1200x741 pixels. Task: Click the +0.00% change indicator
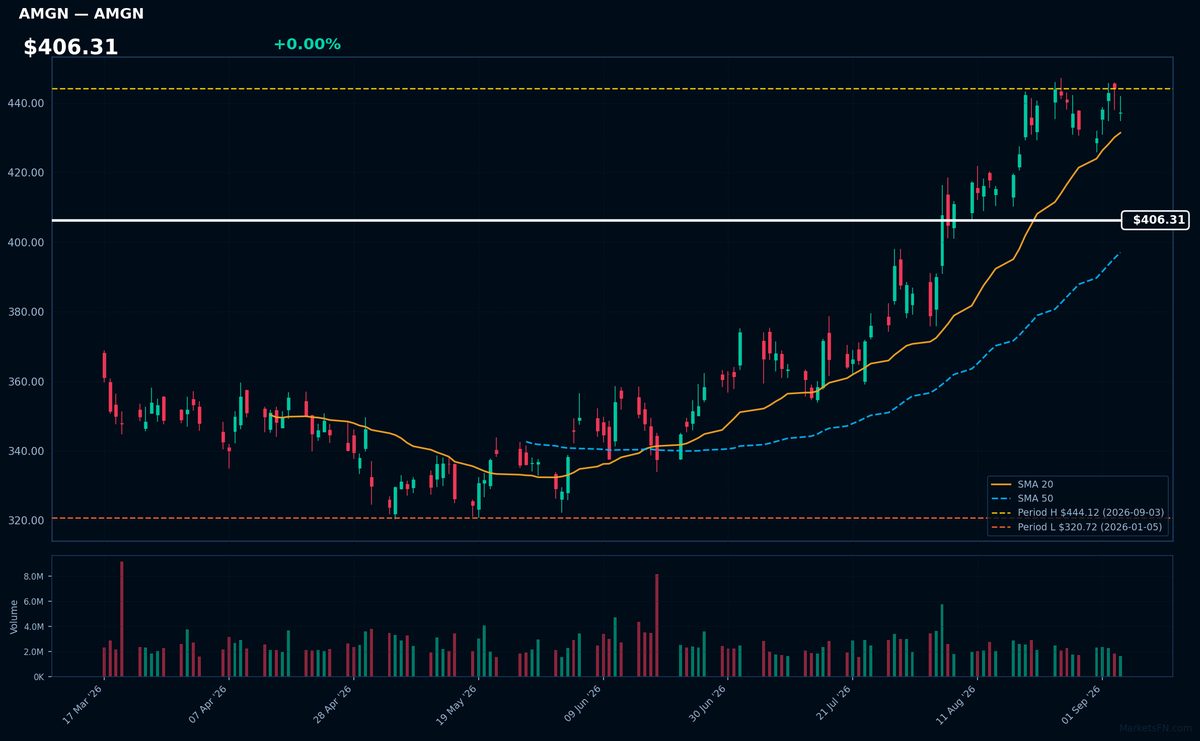pyautogui.click(x=307, y=44)
